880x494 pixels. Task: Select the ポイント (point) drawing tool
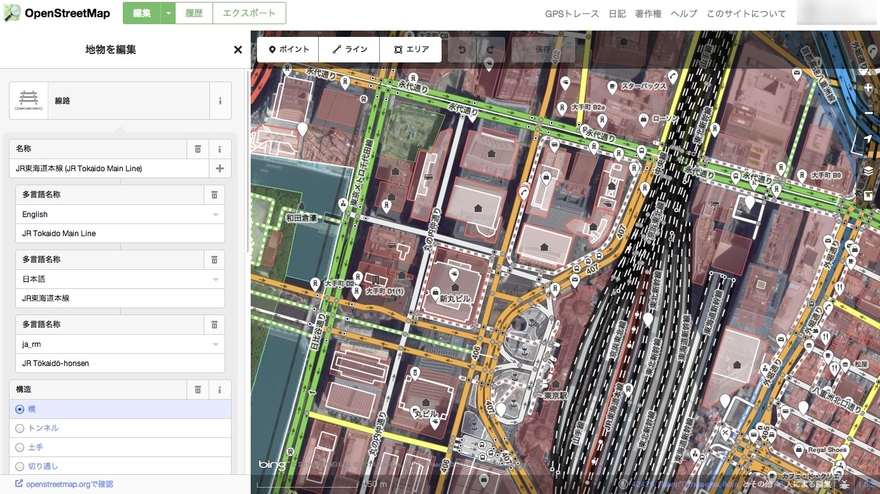pyautogui.click(x=287, y=49)
